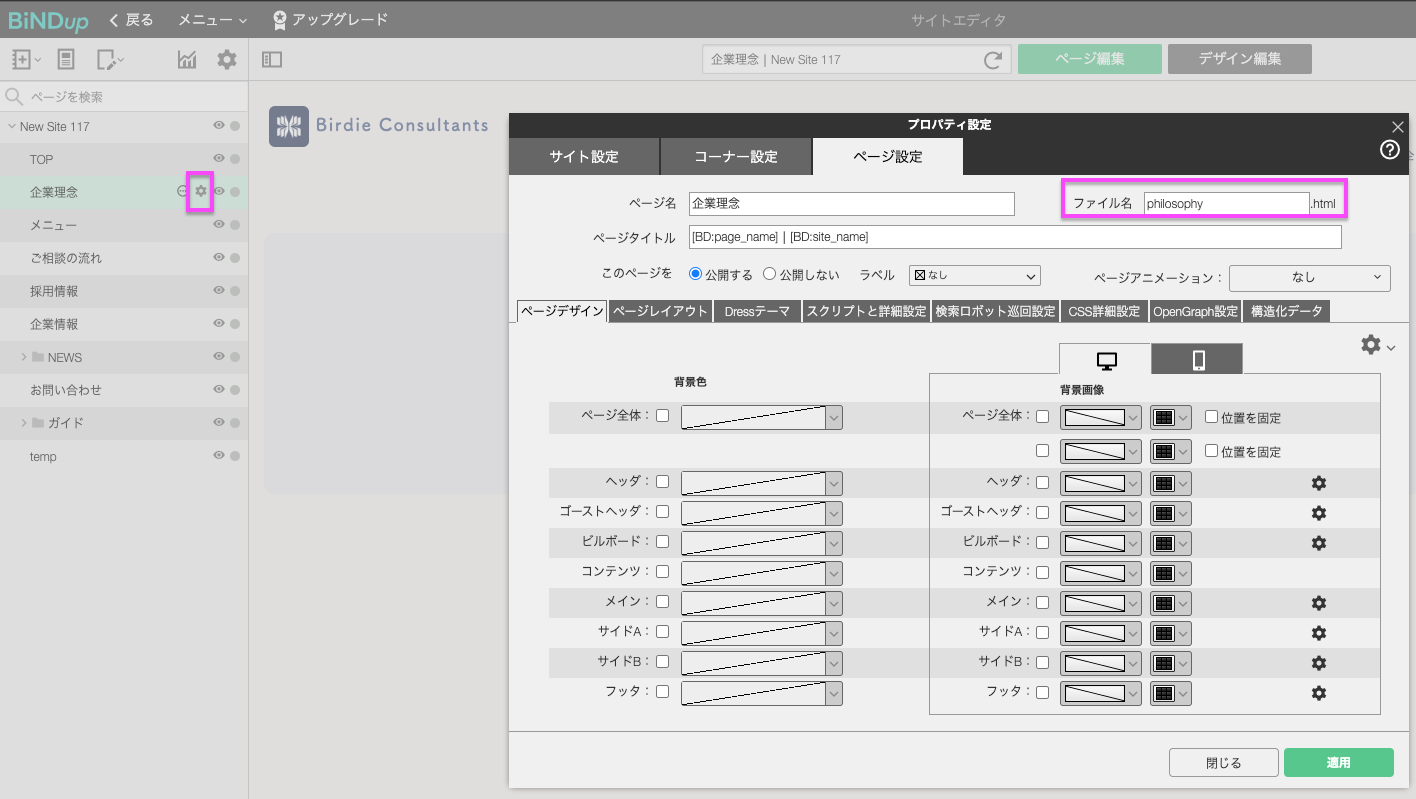This screenshot has height=799, width=1416.
Task: Open gear options for サイドB background image
Action: pyautogui.click(x=1319, y=663)
